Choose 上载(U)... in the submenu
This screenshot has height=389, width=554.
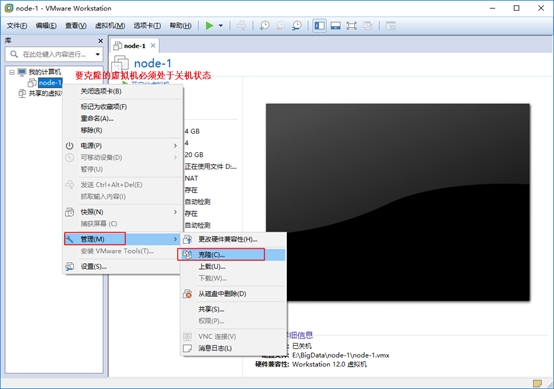233,266
